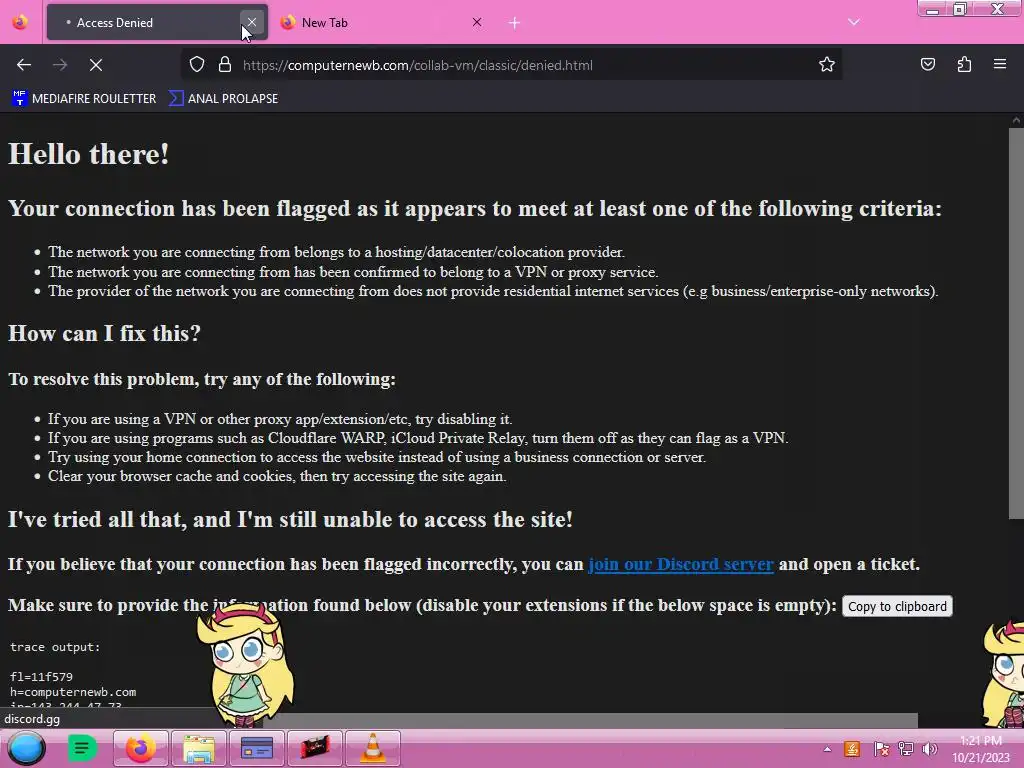Open a new tab with plus button
1024x768 pixels.
click(514, 23)
